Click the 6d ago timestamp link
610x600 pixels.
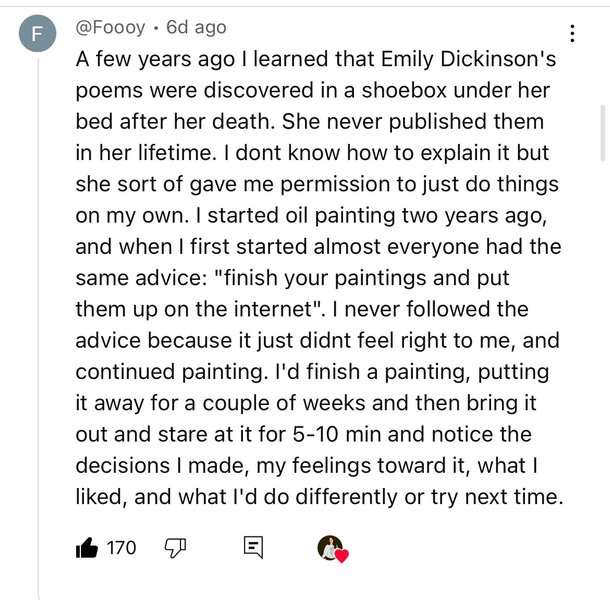[x=197, y=27]
